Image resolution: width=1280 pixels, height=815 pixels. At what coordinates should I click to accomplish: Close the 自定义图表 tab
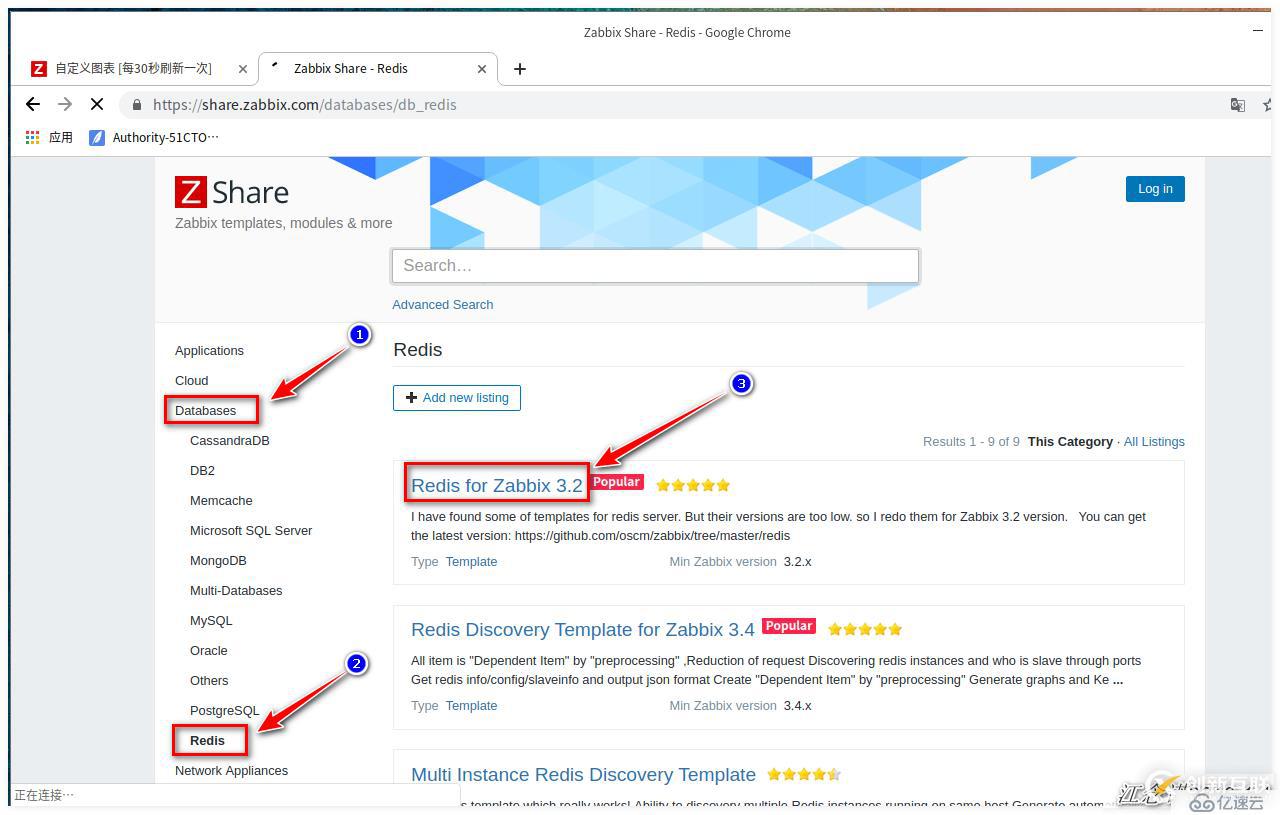point(243,69)
